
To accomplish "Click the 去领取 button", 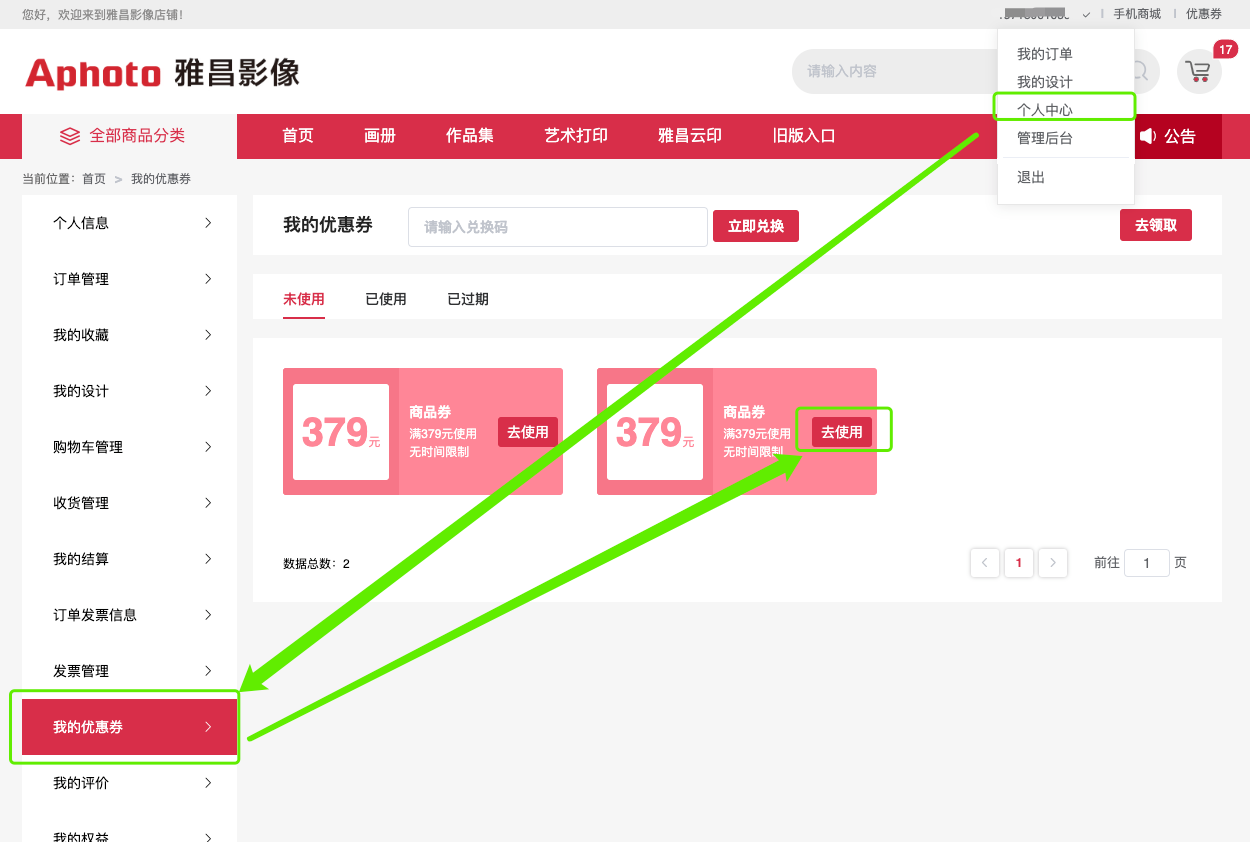I will [x=1155, y=225].
